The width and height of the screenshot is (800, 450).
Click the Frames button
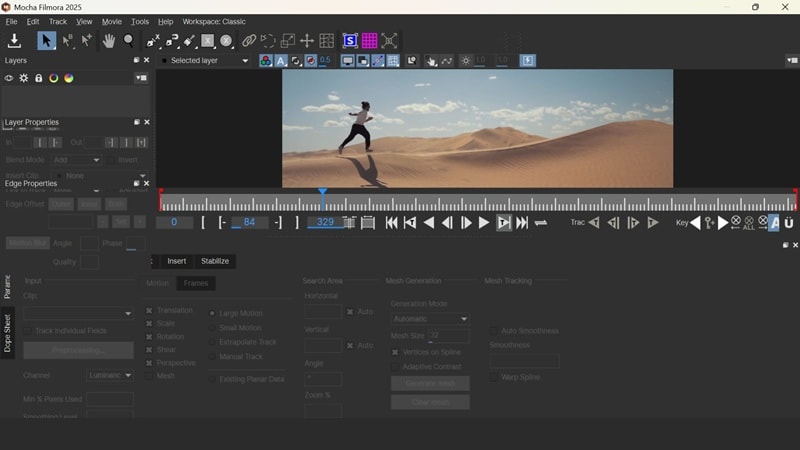pyautogui.click(x=196, y=283)
